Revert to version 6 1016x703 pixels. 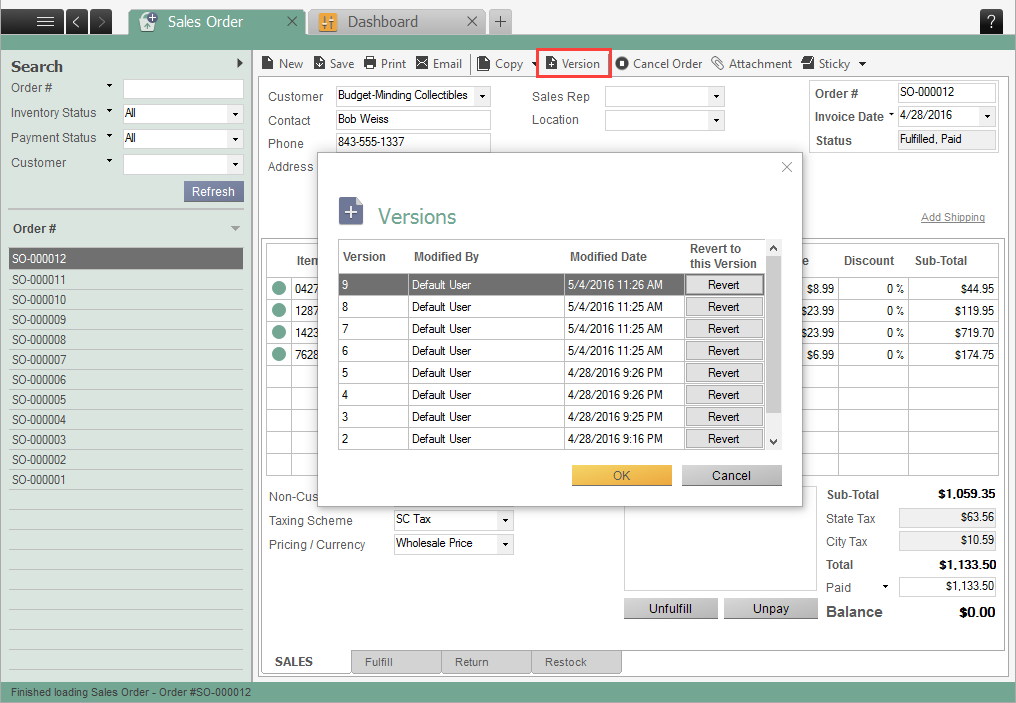[724, 351]
